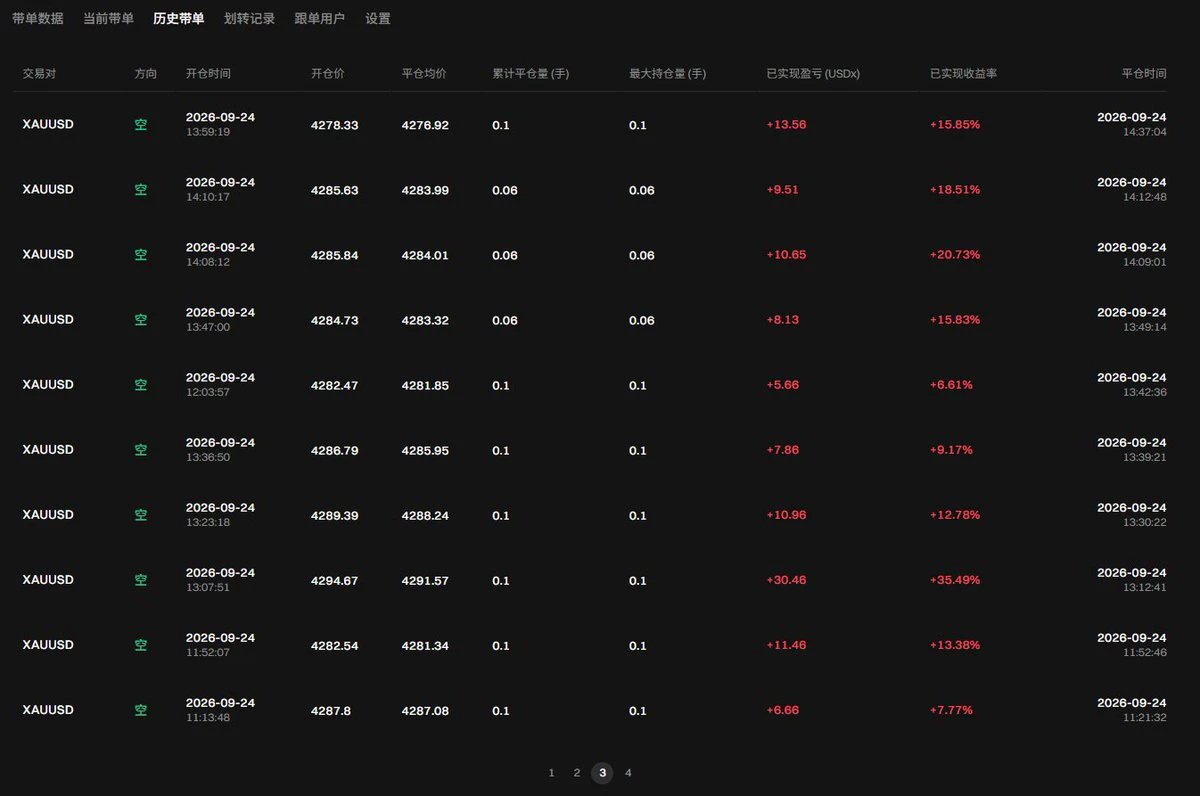
Task: Click the 开仓时间 column header
Action: click(x=208, y=74)
